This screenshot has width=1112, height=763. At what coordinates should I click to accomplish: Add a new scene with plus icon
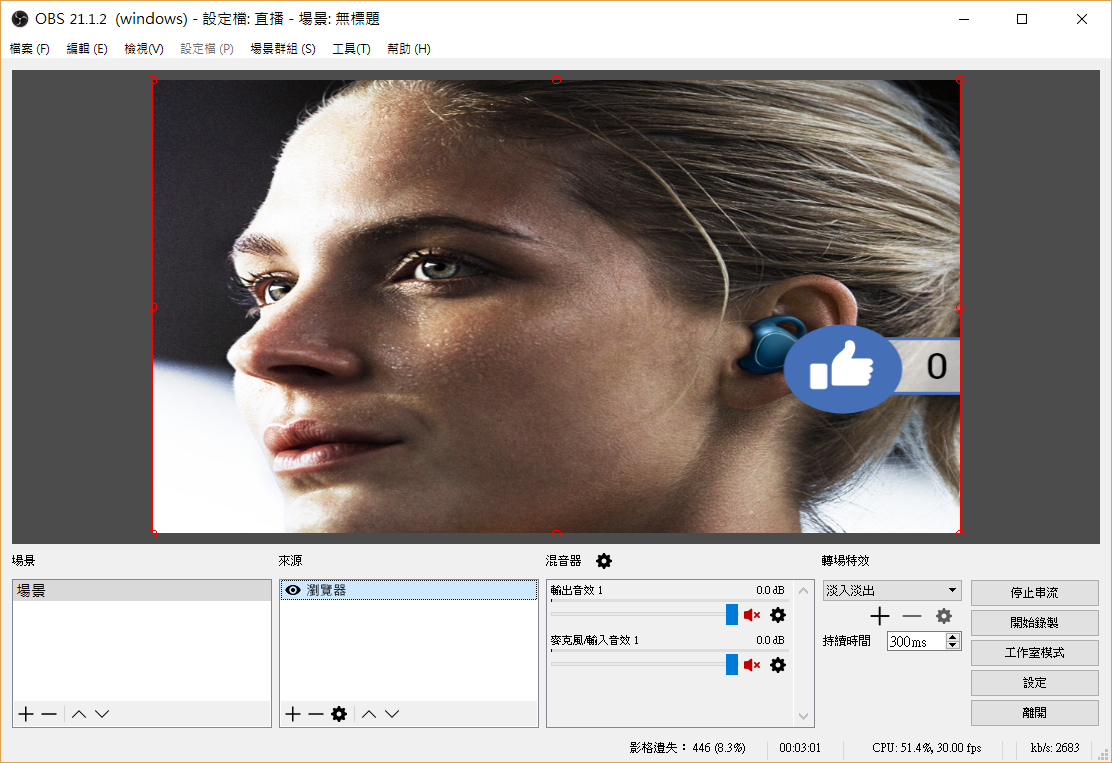click(26, 714)
